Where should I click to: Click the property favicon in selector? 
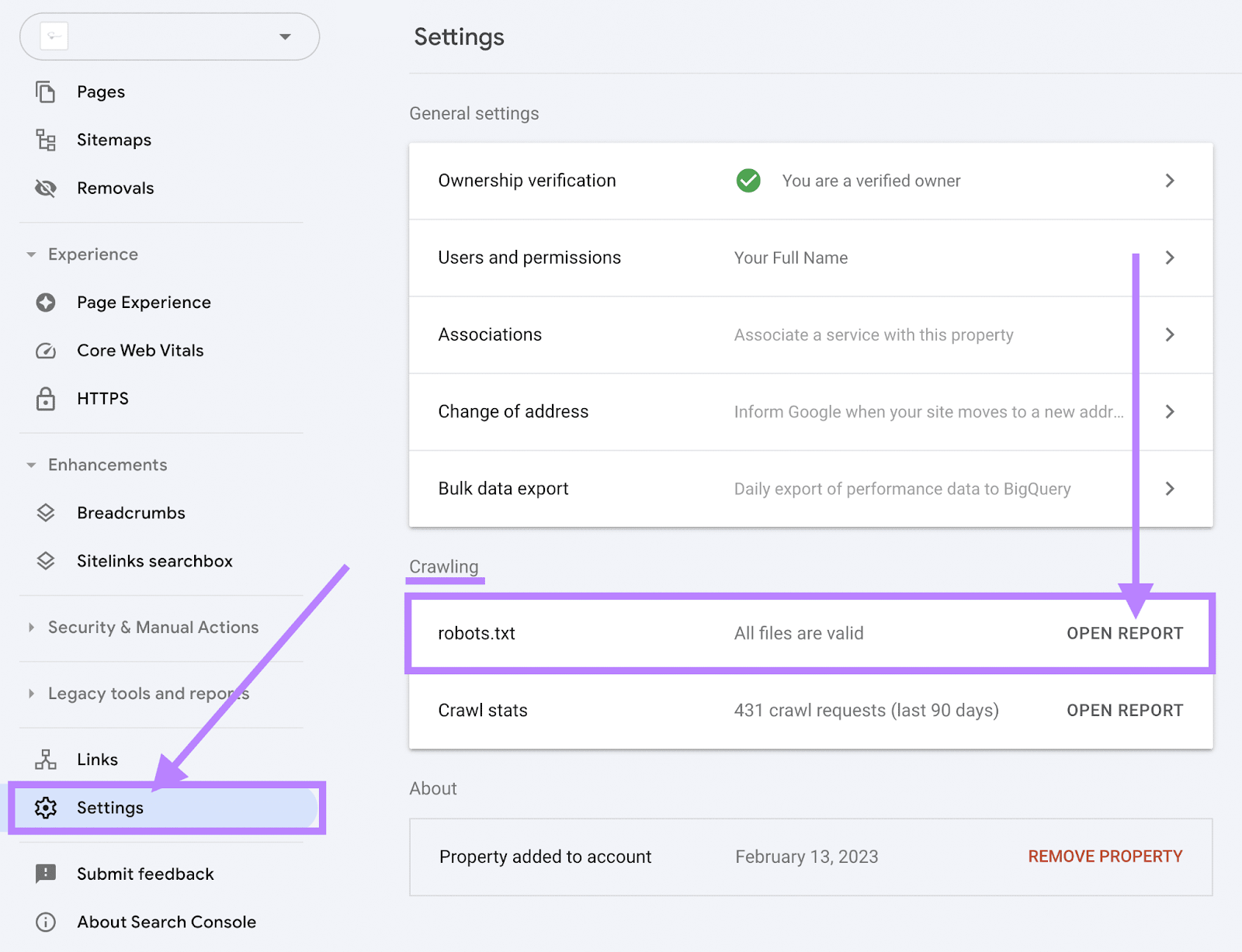[x=54, y=36]
